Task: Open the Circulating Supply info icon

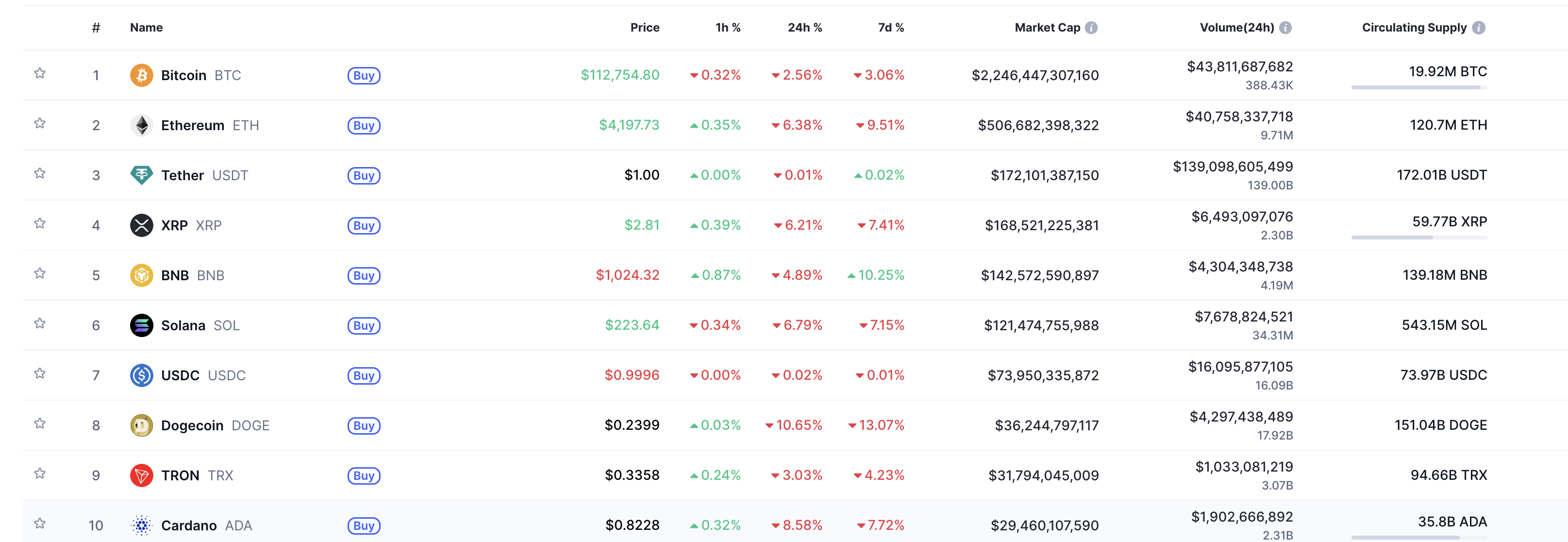Action: coord(1479,27)
